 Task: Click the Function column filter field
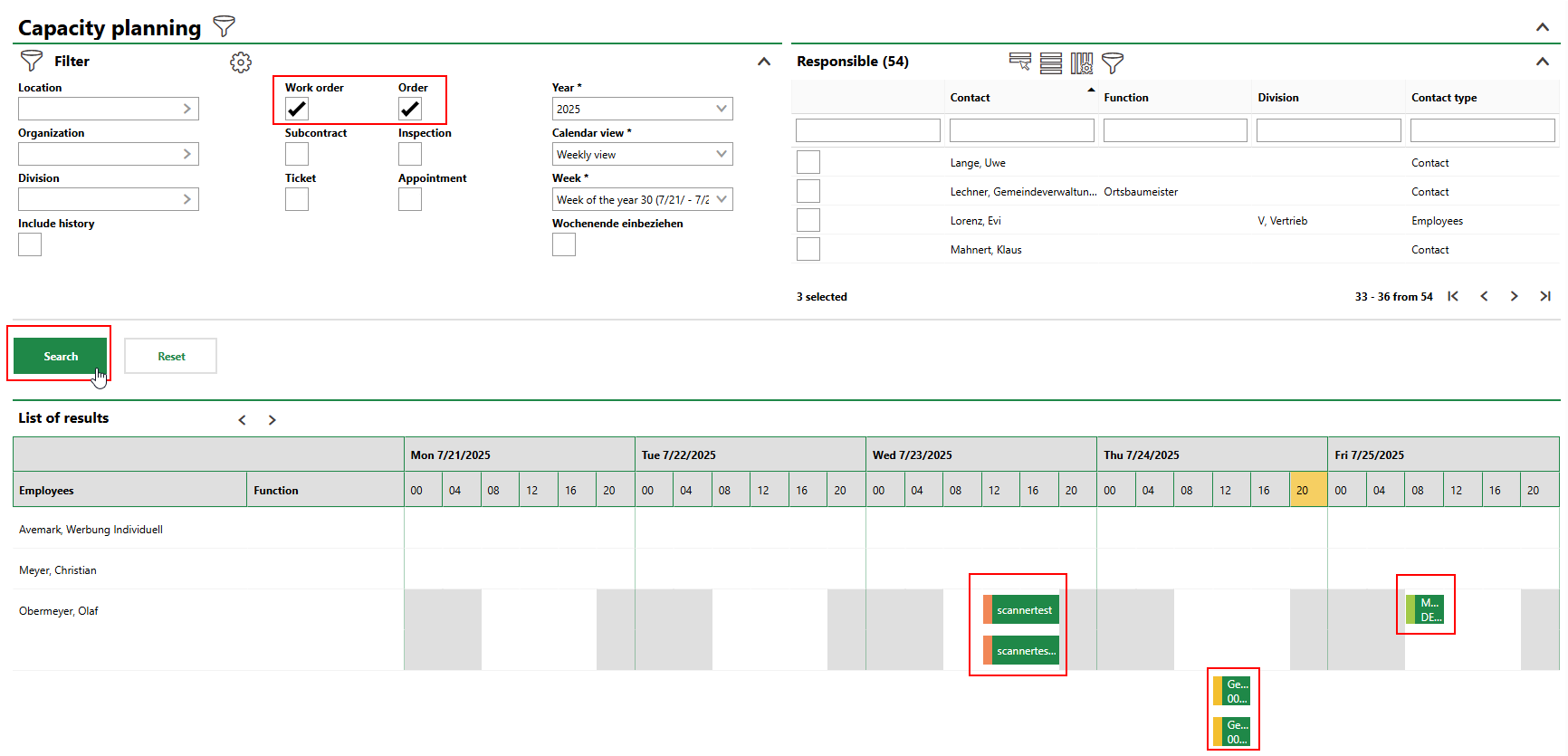[x=1175, y=130]
